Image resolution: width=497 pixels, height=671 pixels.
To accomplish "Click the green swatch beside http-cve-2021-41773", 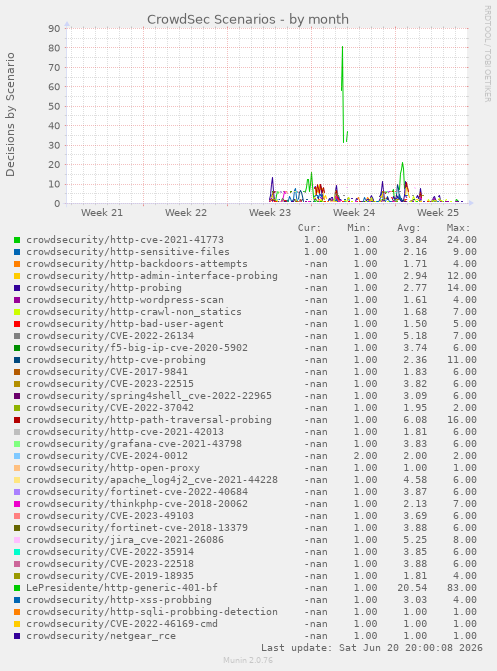I will pyautogui.click(x=17, y=240).
